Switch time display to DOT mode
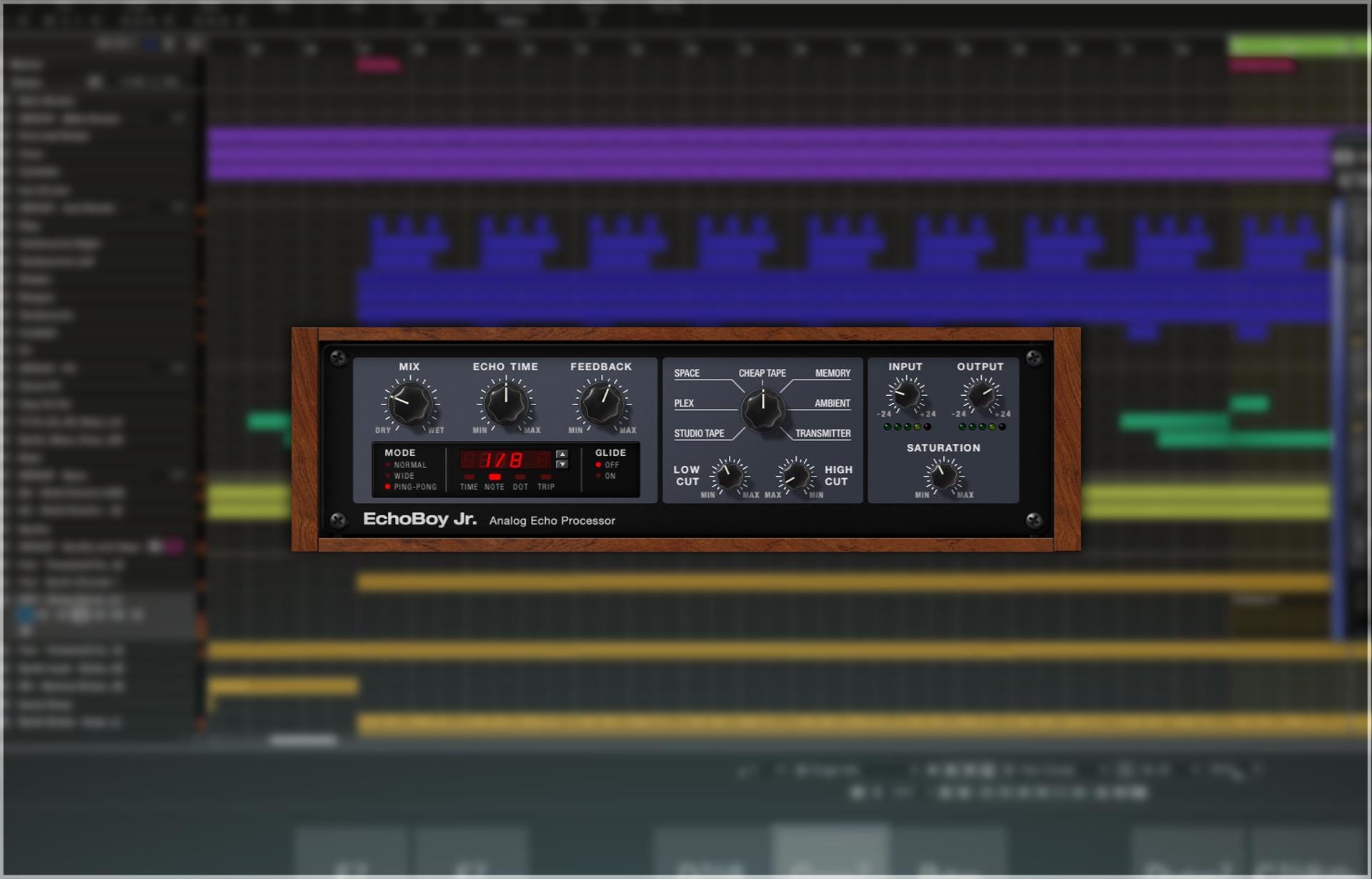This screenshot has width=1372, height=879. click(520, 482)
